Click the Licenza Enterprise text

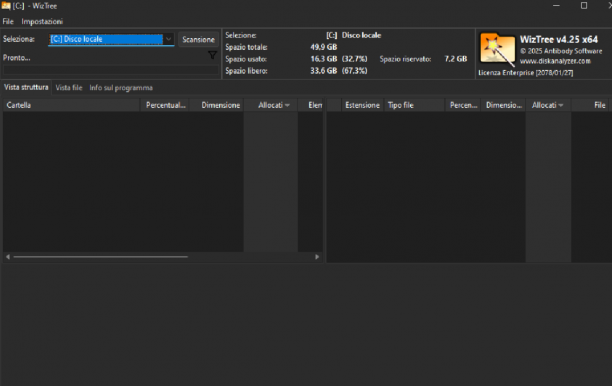click(x=525, y=73)
